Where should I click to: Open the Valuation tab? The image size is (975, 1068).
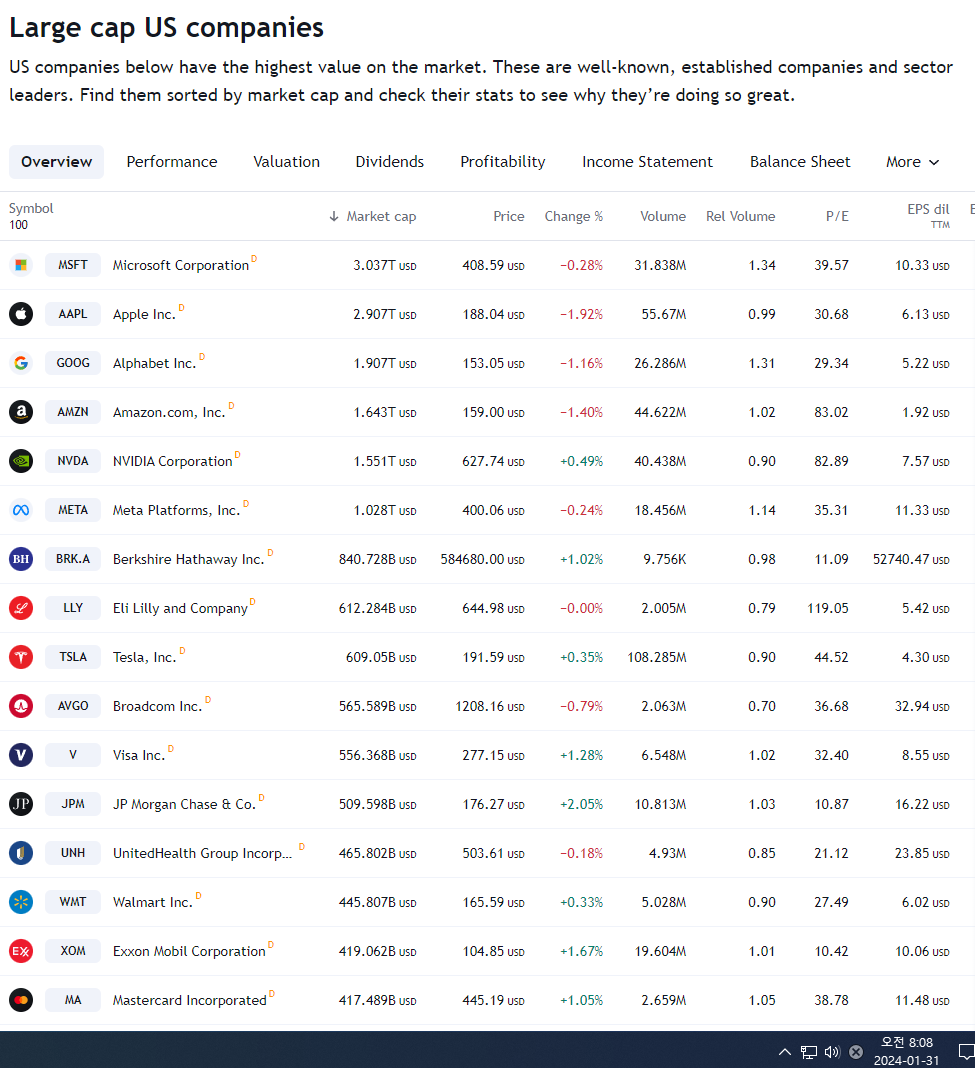click(x=286, y=162)
